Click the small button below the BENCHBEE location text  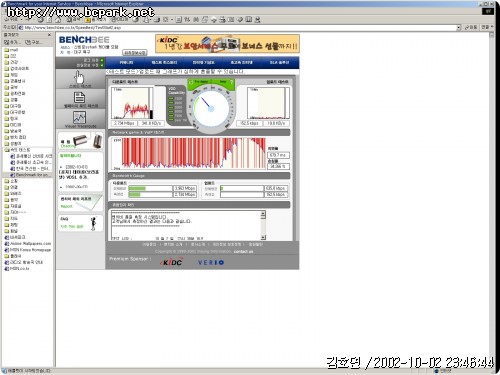coord(135,53)
